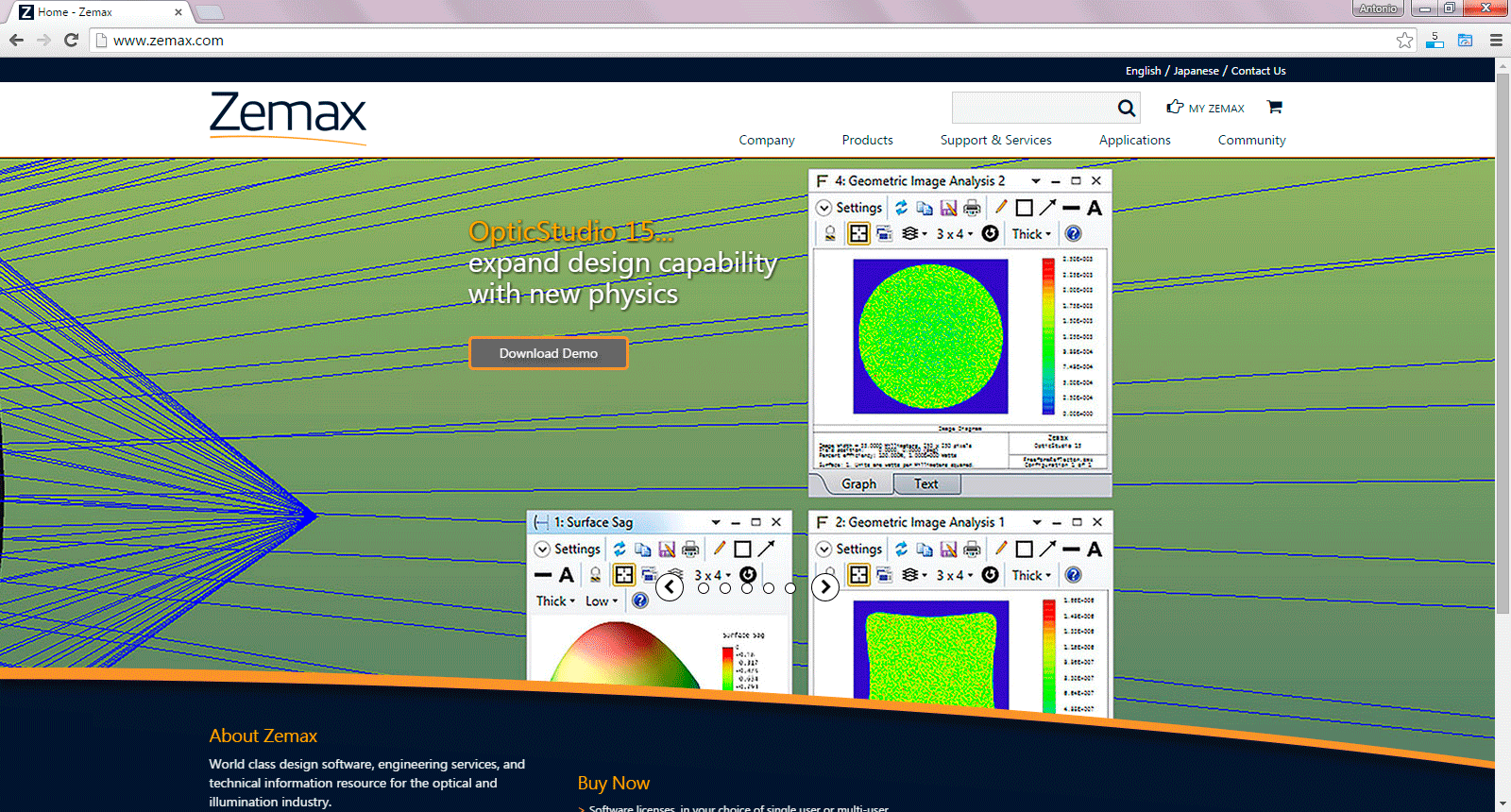Viewport: 1511px width, 812px height.
Task: Click refresh icon in Surface Sag window
Action: (620, 549)
